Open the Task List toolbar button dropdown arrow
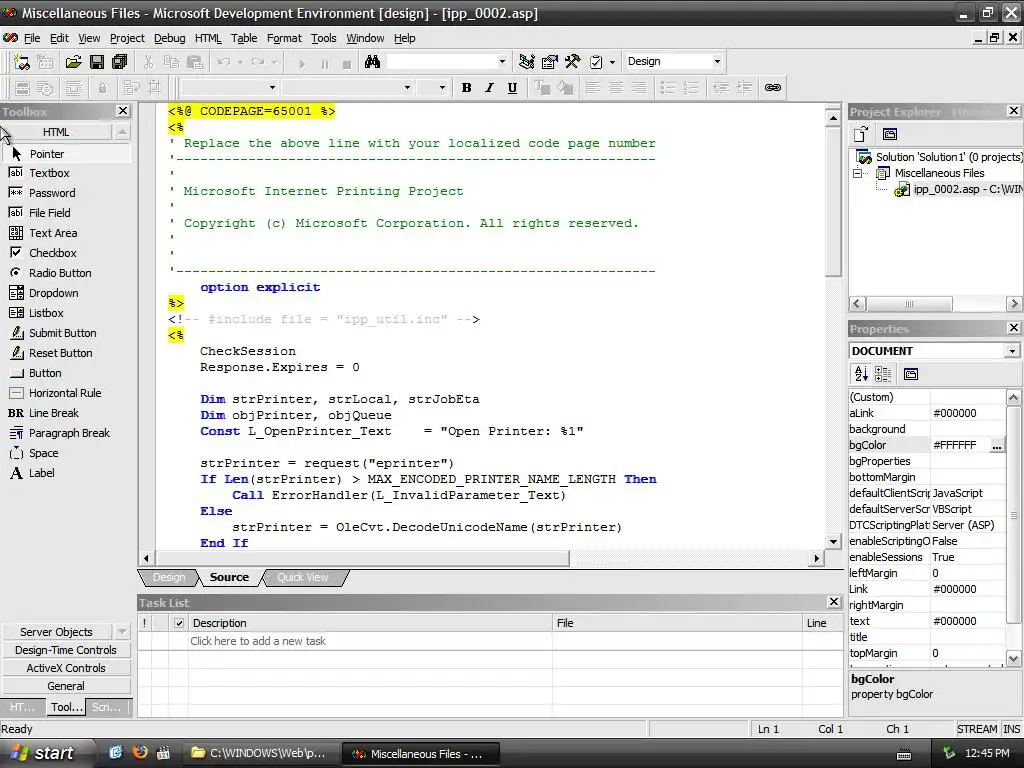Image resolution: width=1024 pixels, height=768 pixels. point(612,62)
